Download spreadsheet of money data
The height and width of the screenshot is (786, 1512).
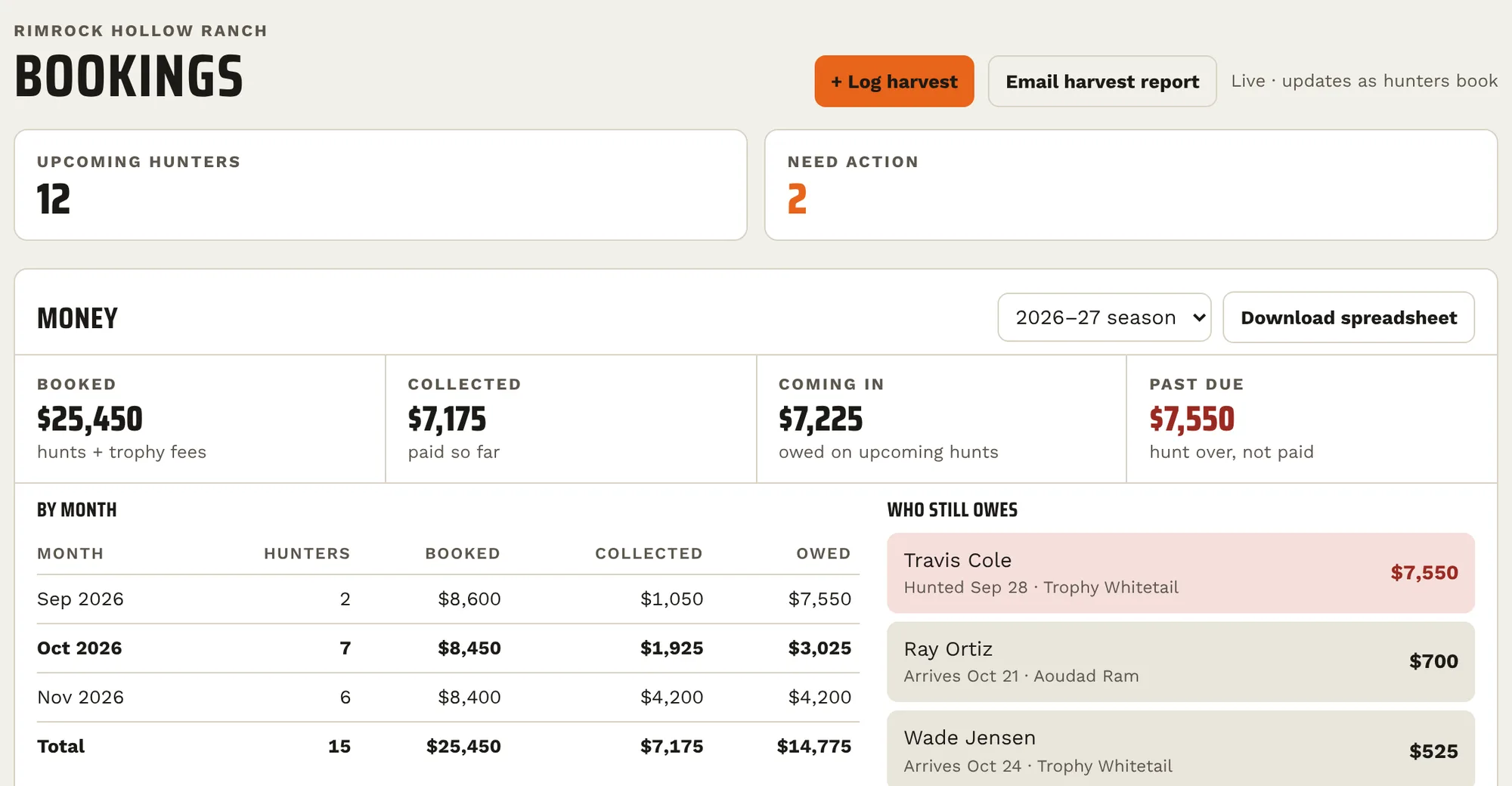(x=1349, y=317)
